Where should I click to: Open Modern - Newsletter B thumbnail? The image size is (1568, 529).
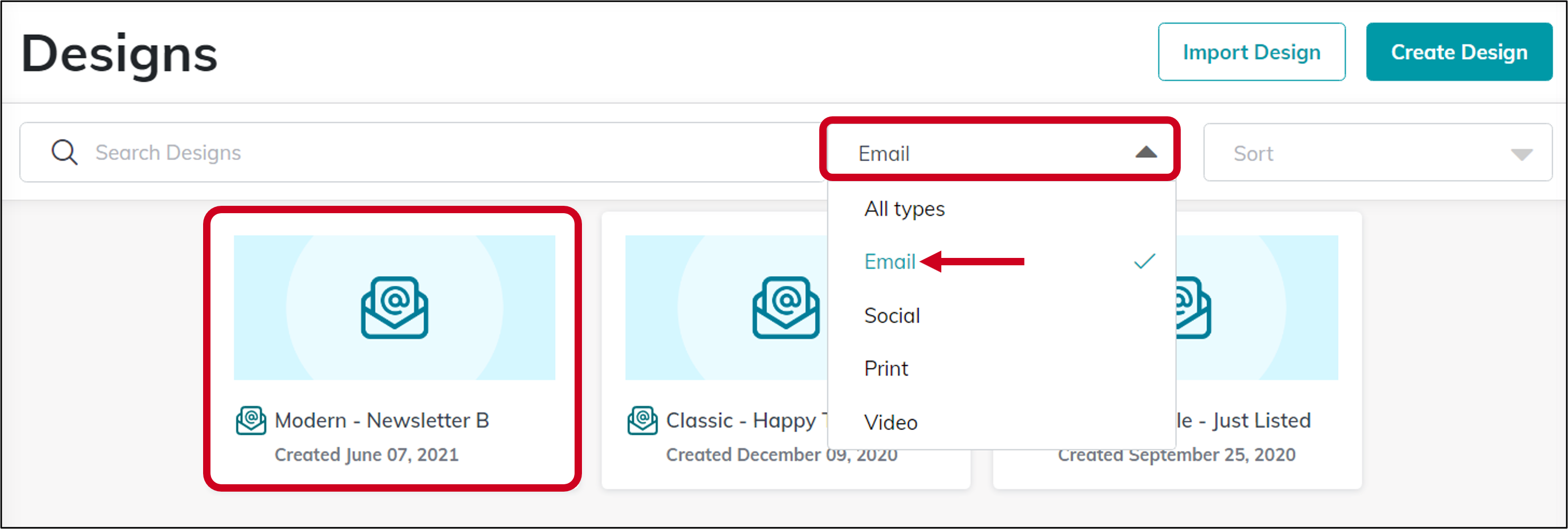(x=395, y=307)
